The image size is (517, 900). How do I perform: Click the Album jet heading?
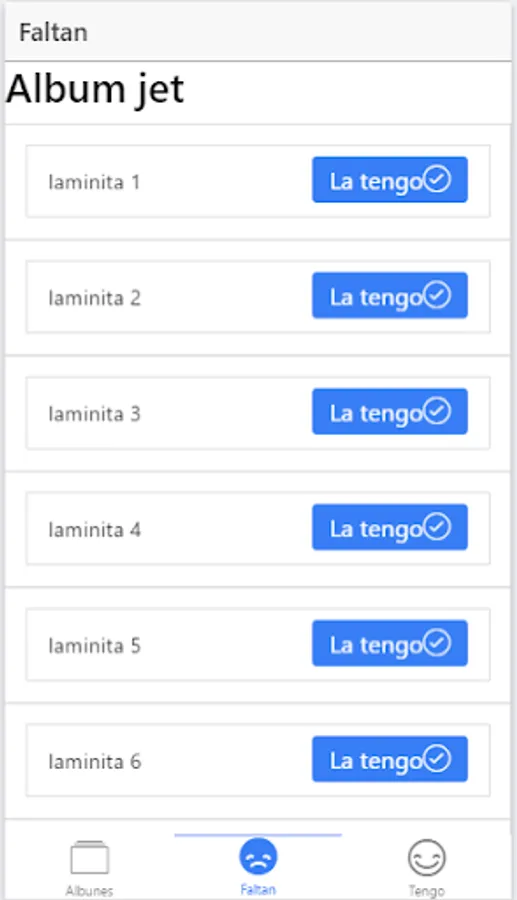coord(95,90)
